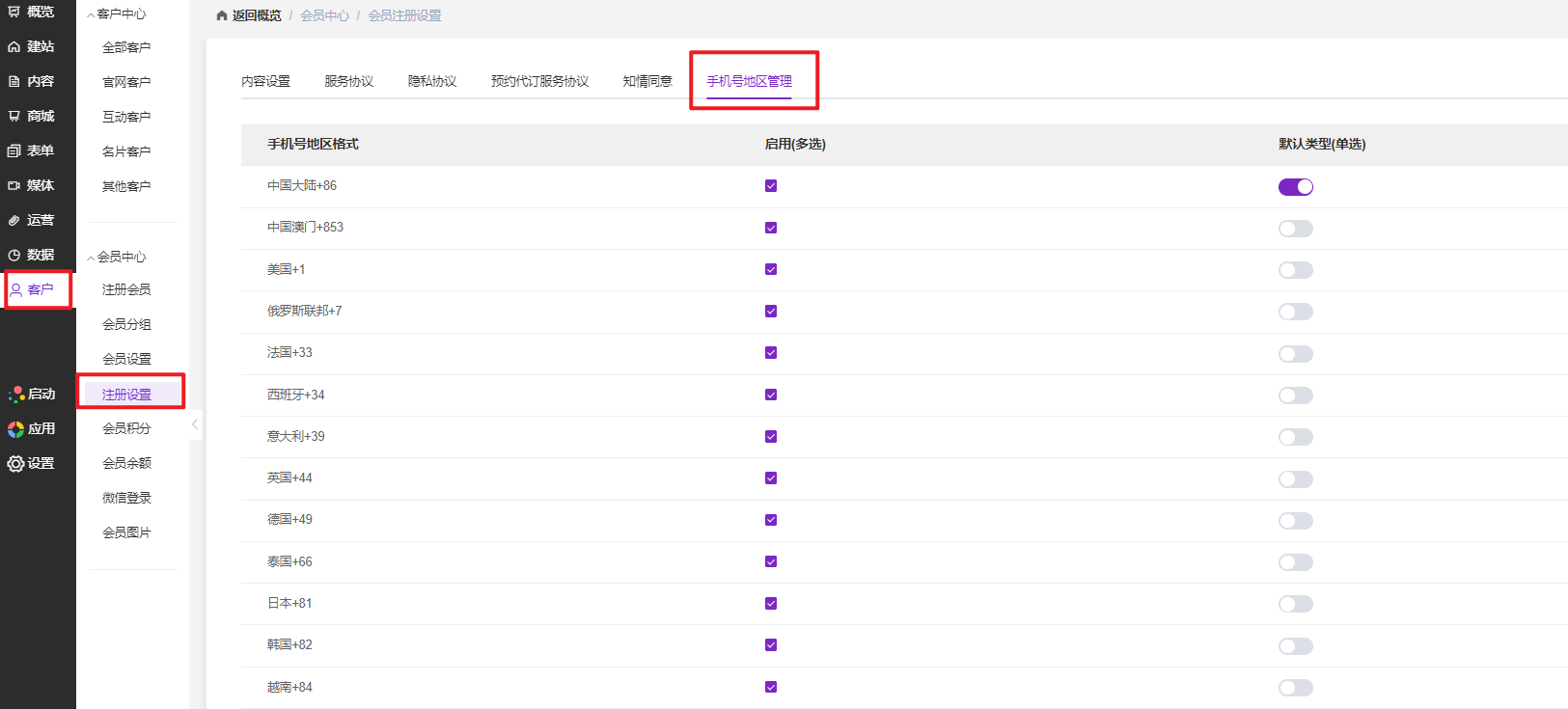
Task: Uncheck the 中国澳门+853 enable checkbox
Action: 771,228
